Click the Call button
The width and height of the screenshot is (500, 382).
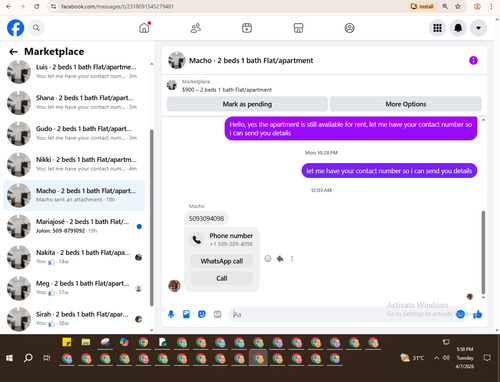click(x=222, y=278)
